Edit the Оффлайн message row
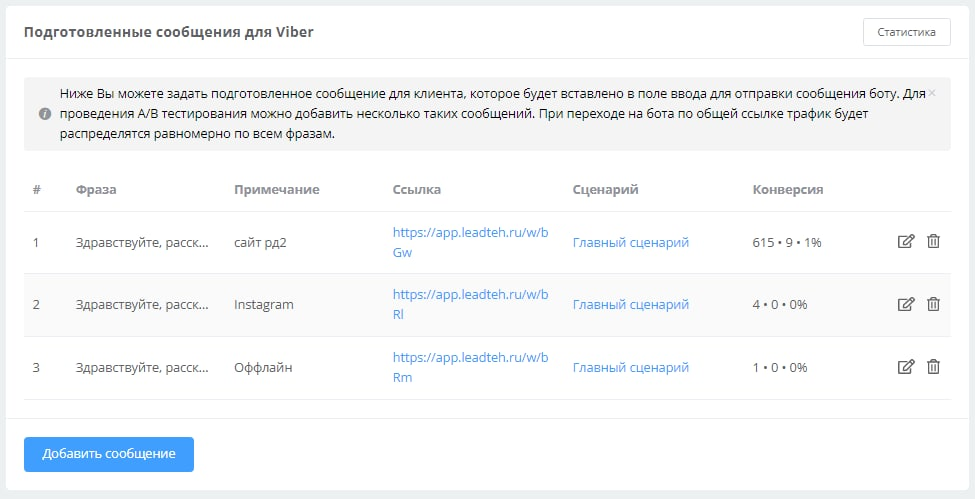The width and height of the screenshot is (975, 499). (x=906, y=367)
